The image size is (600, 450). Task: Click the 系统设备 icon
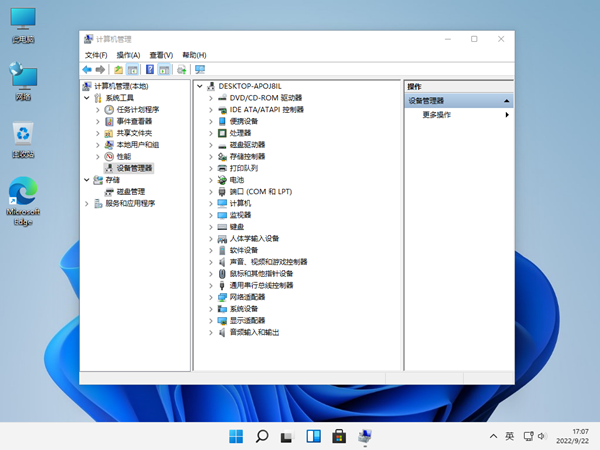[x=222, y=309]
